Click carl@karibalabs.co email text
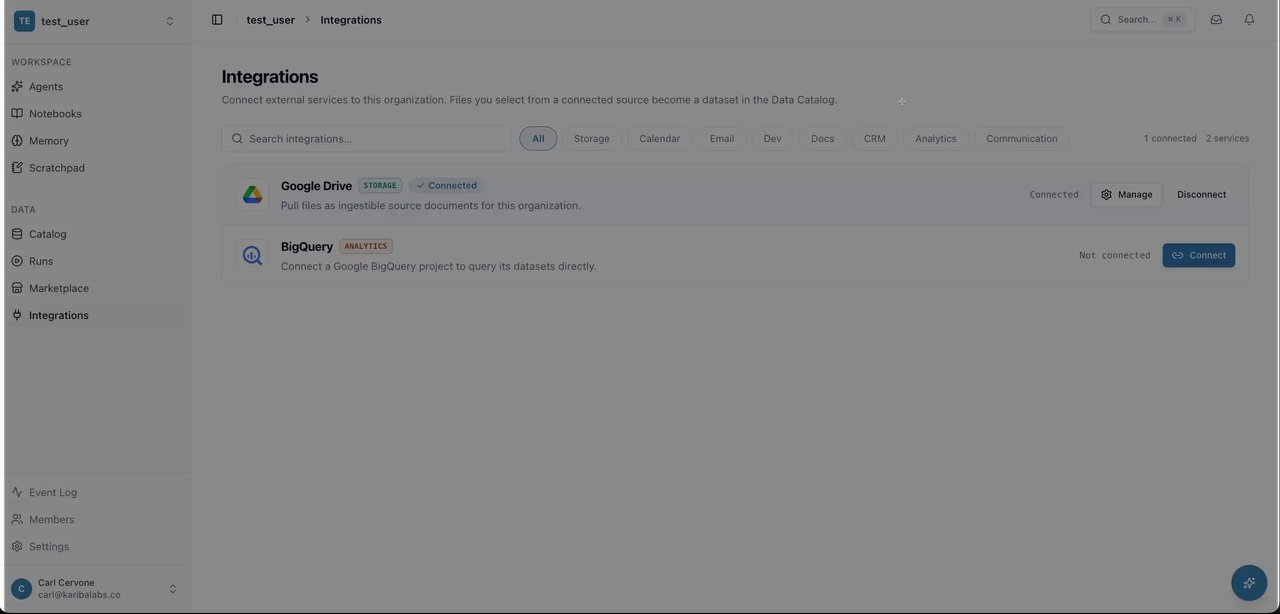The height and width of the screenshot is (614, 1280). (x=79, y=595)
